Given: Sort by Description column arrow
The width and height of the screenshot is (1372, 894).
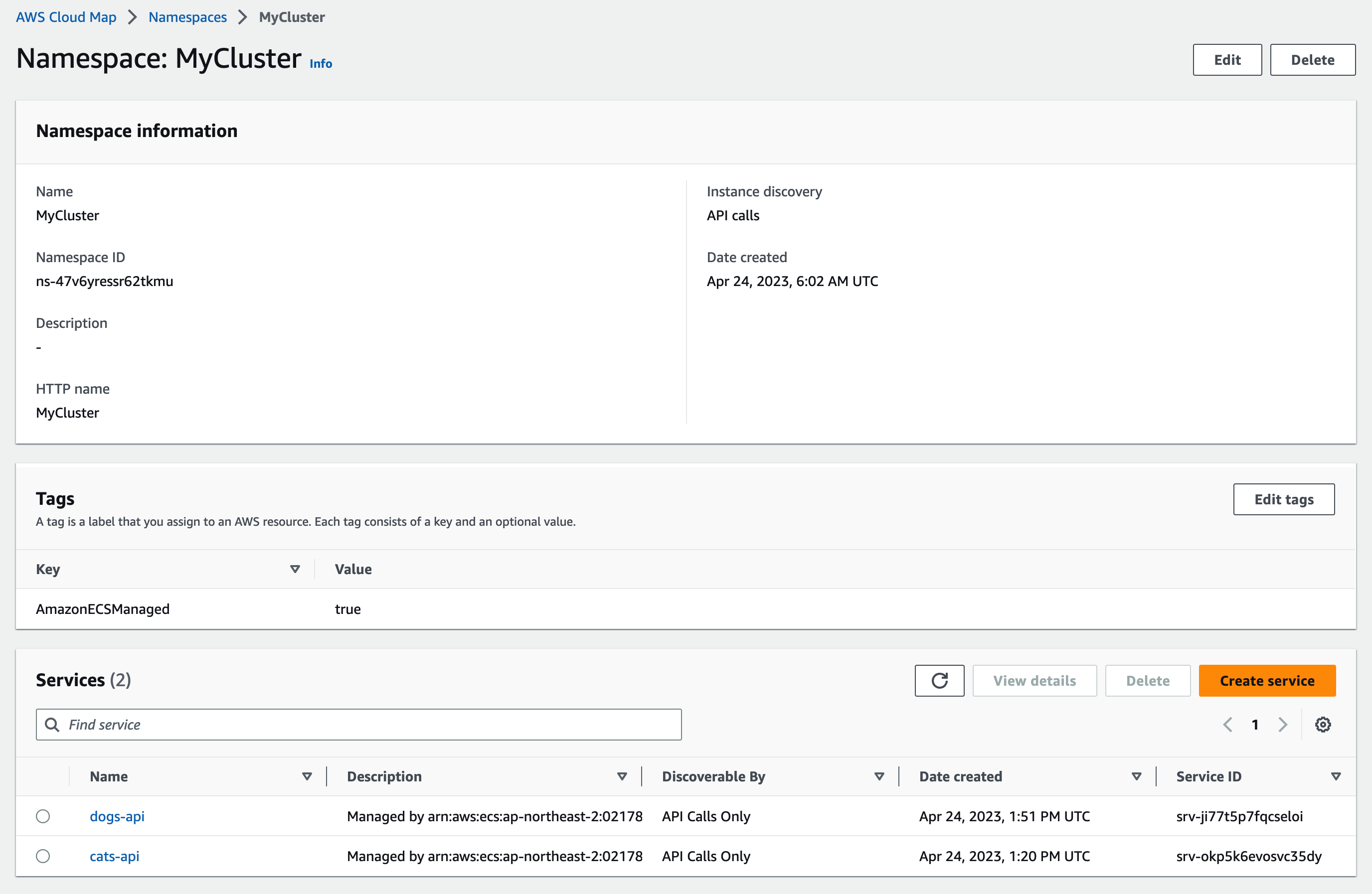Looking at the screenshot, I should pos(621,776).
